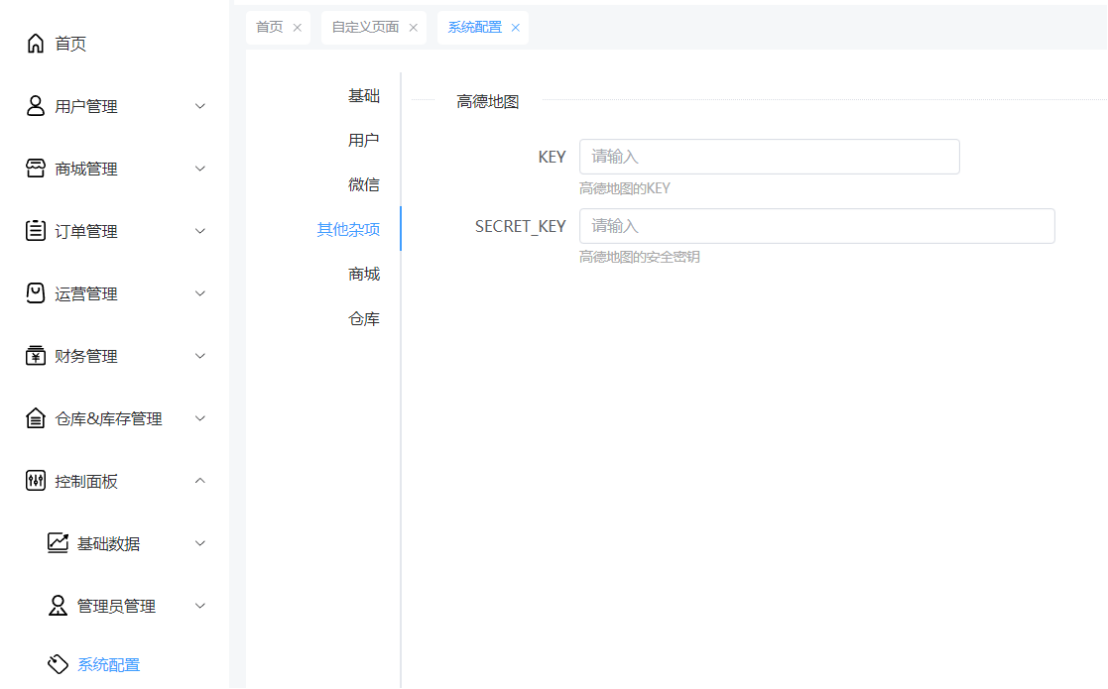Close the 系统配置 tab

[x=516, y=28]
